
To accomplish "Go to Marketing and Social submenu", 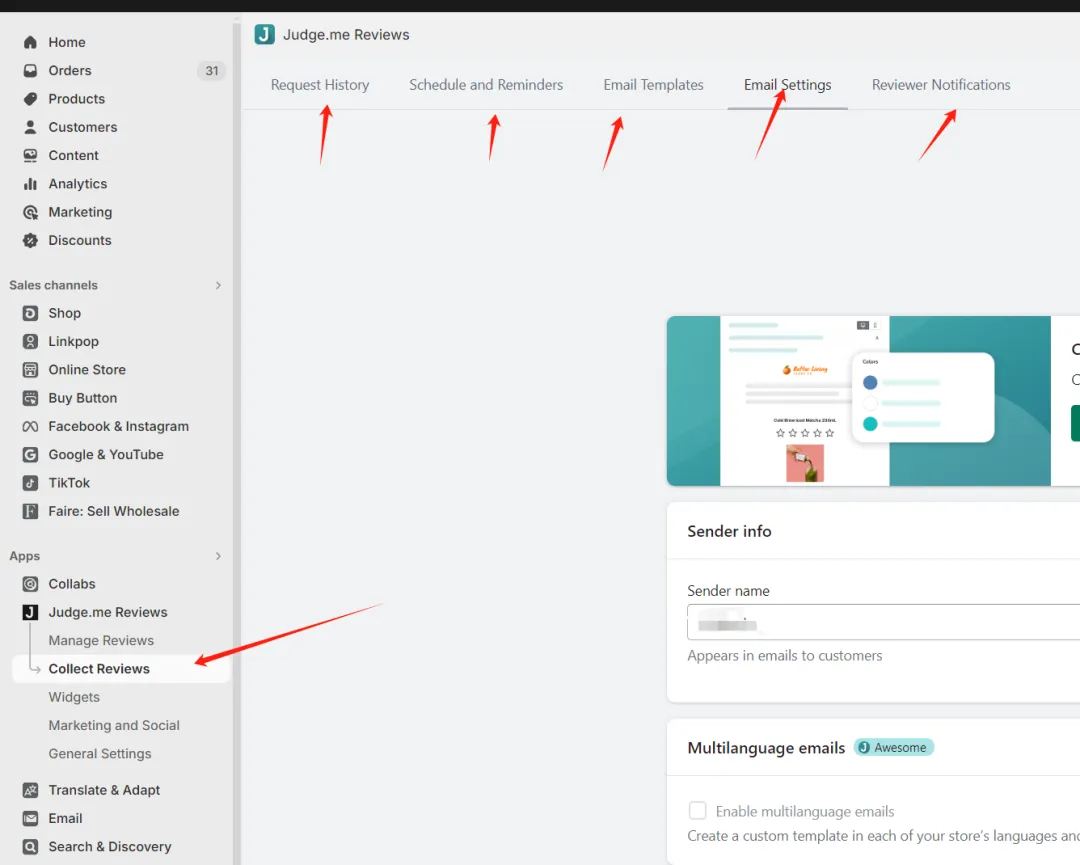I will pyautogui.click(x=114, y=725).
